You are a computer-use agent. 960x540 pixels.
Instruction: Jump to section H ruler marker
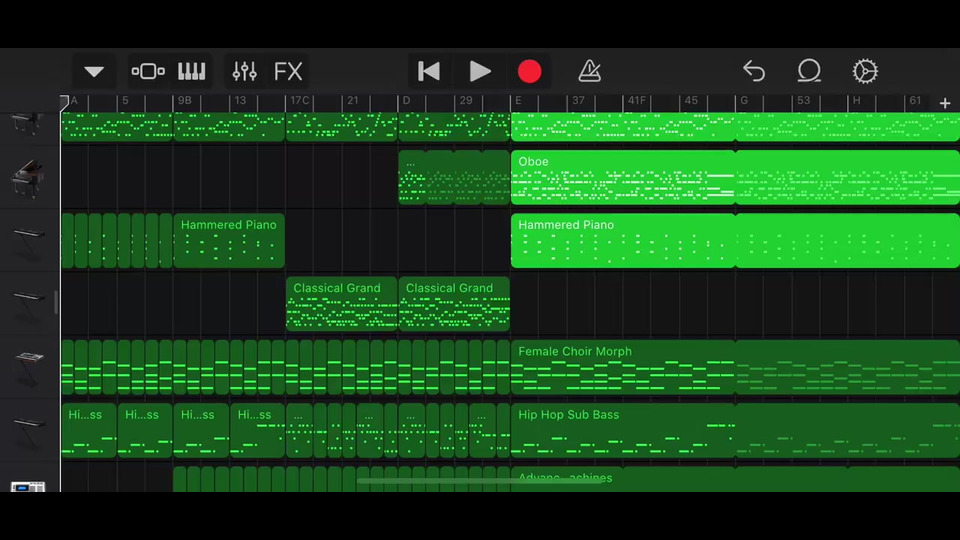pos(857,100)
